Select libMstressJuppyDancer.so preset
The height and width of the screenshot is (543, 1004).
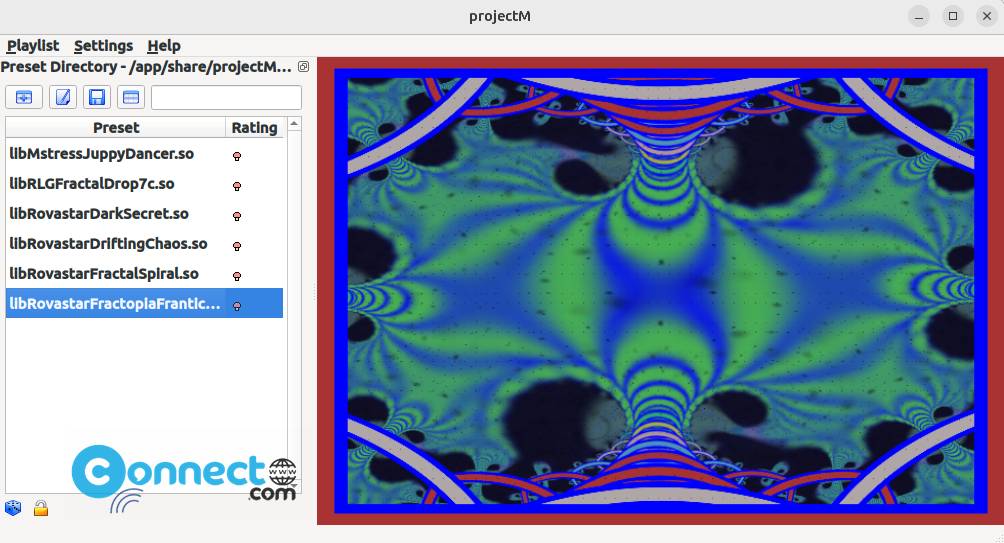(102, 154)
